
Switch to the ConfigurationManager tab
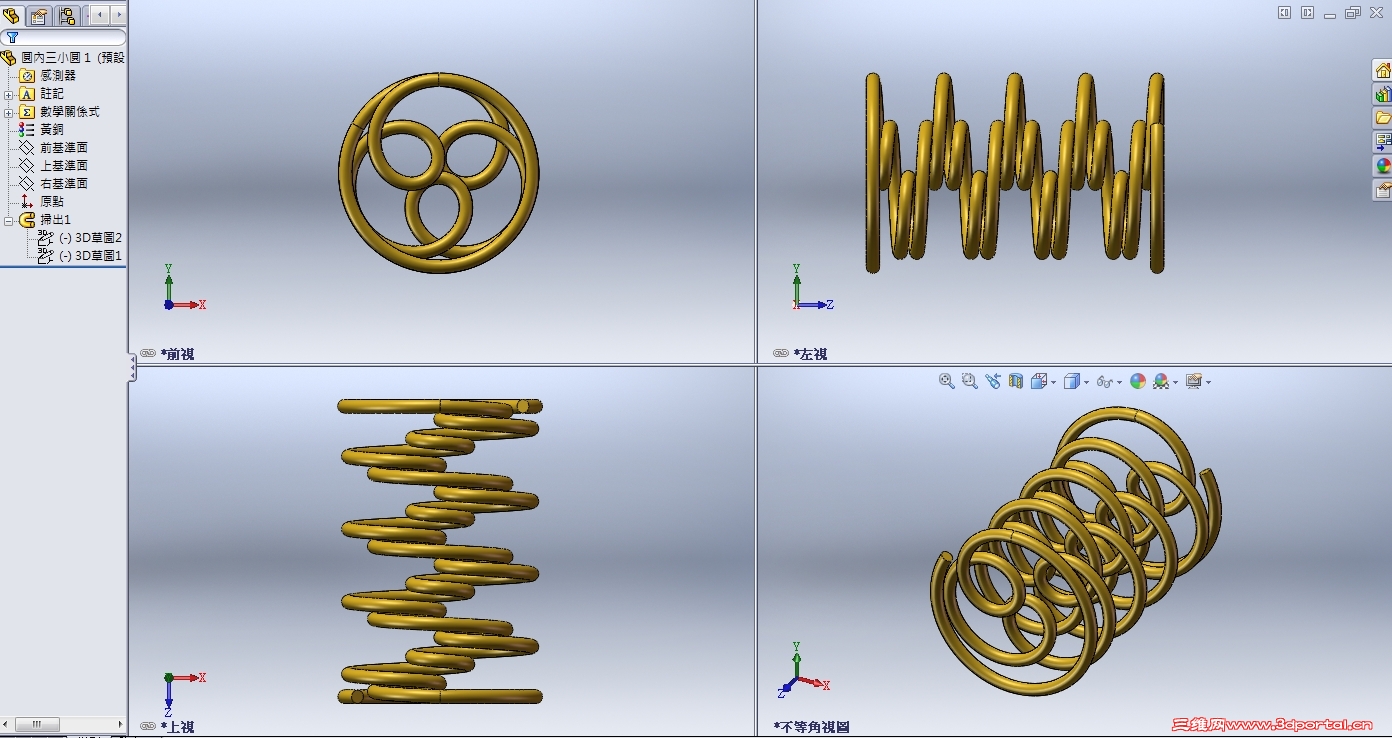[x=68, y=15]
